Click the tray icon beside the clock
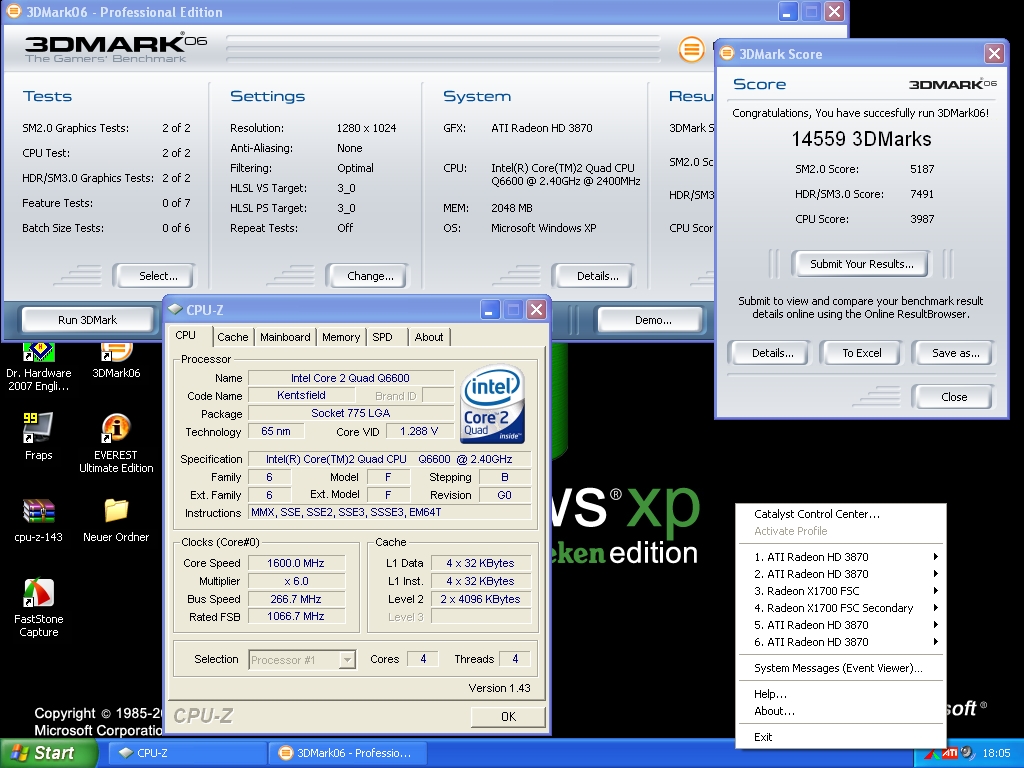 pos(967,753)
